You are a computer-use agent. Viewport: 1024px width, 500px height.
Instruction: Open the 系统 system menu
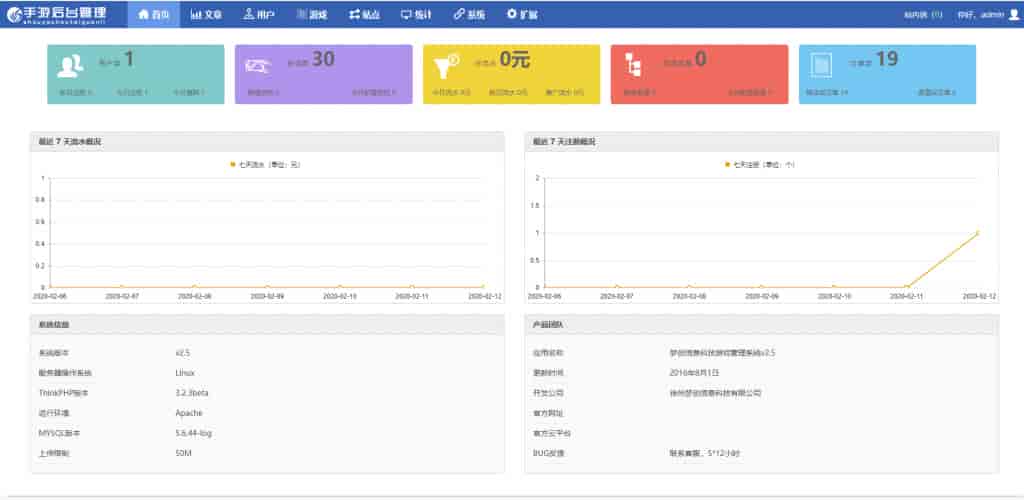coord(468,15)
